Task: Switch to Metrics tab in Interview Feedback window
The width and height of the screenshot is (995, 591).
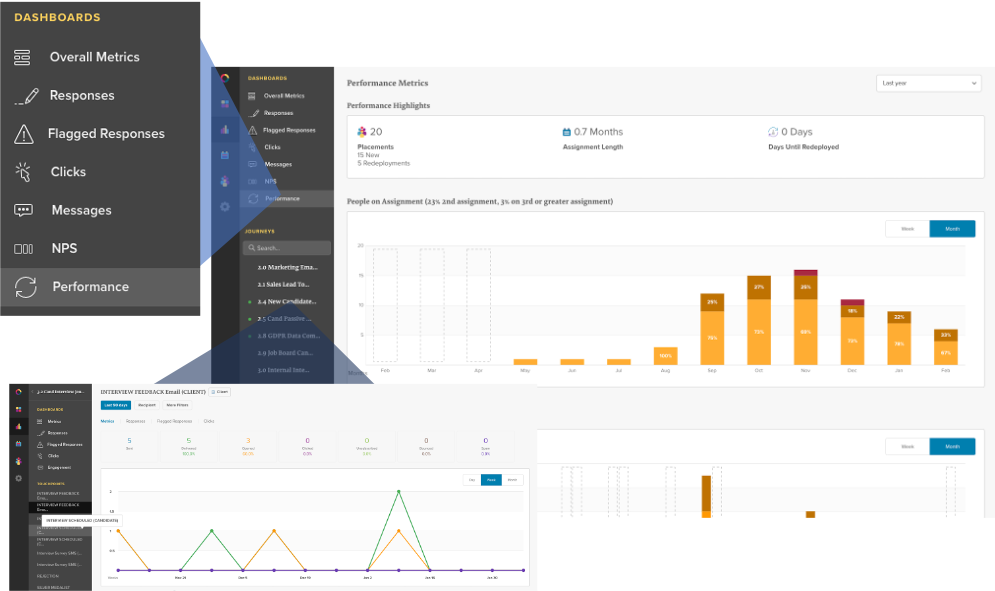Action: (x=107, y=421)
